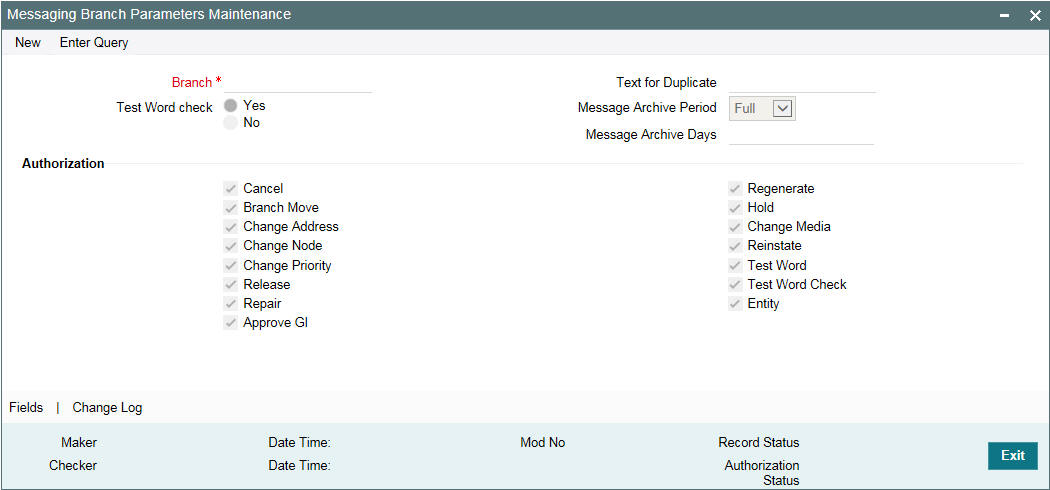Image resolution: width=1050 pixels, height=490 pixels.
Task: Open the Change Log link
Action: tap(107, 408)
